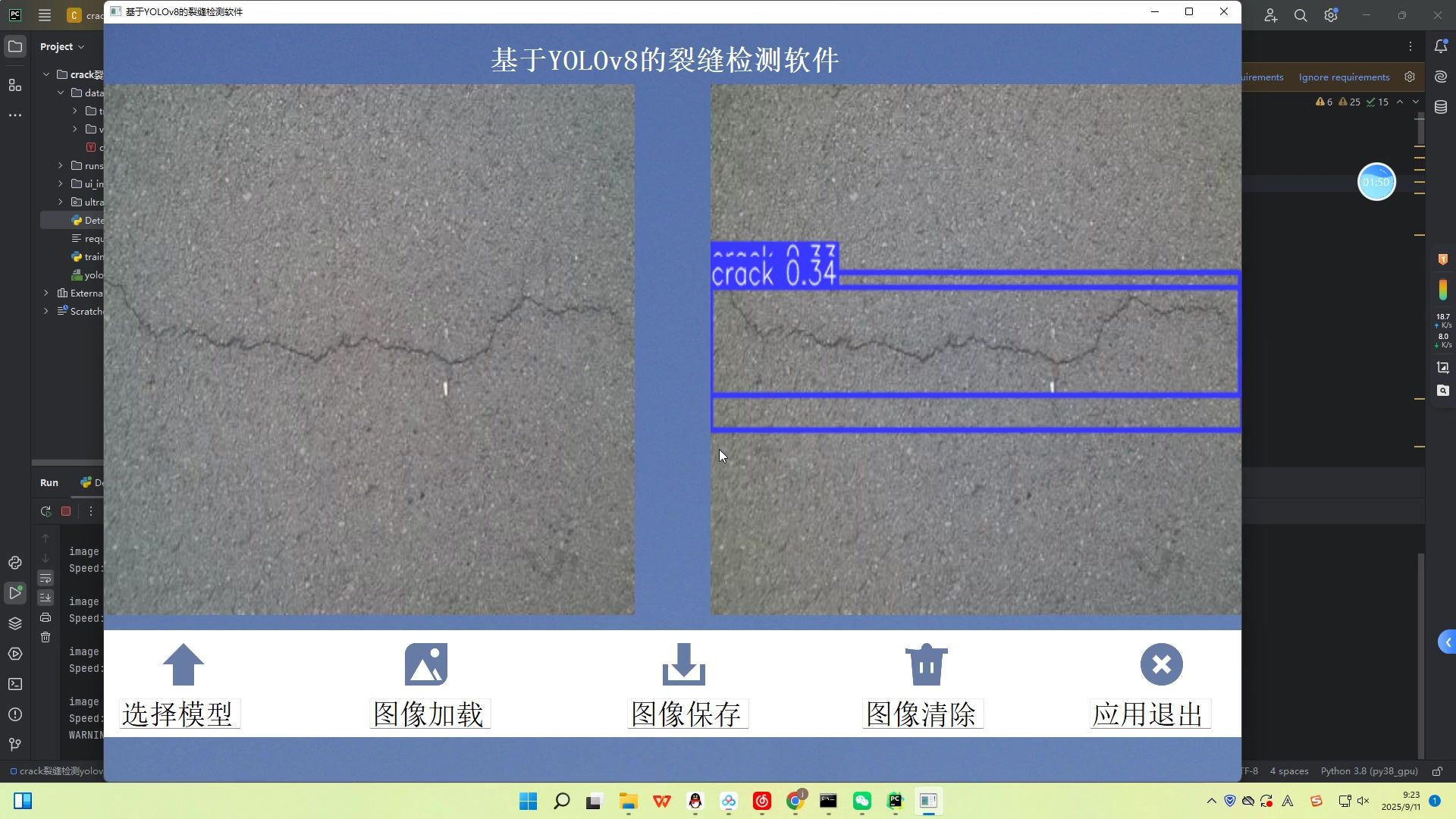Click the 应用退出 exit icon
The width and height of the screenshot is (1456, 819).
1161,664
